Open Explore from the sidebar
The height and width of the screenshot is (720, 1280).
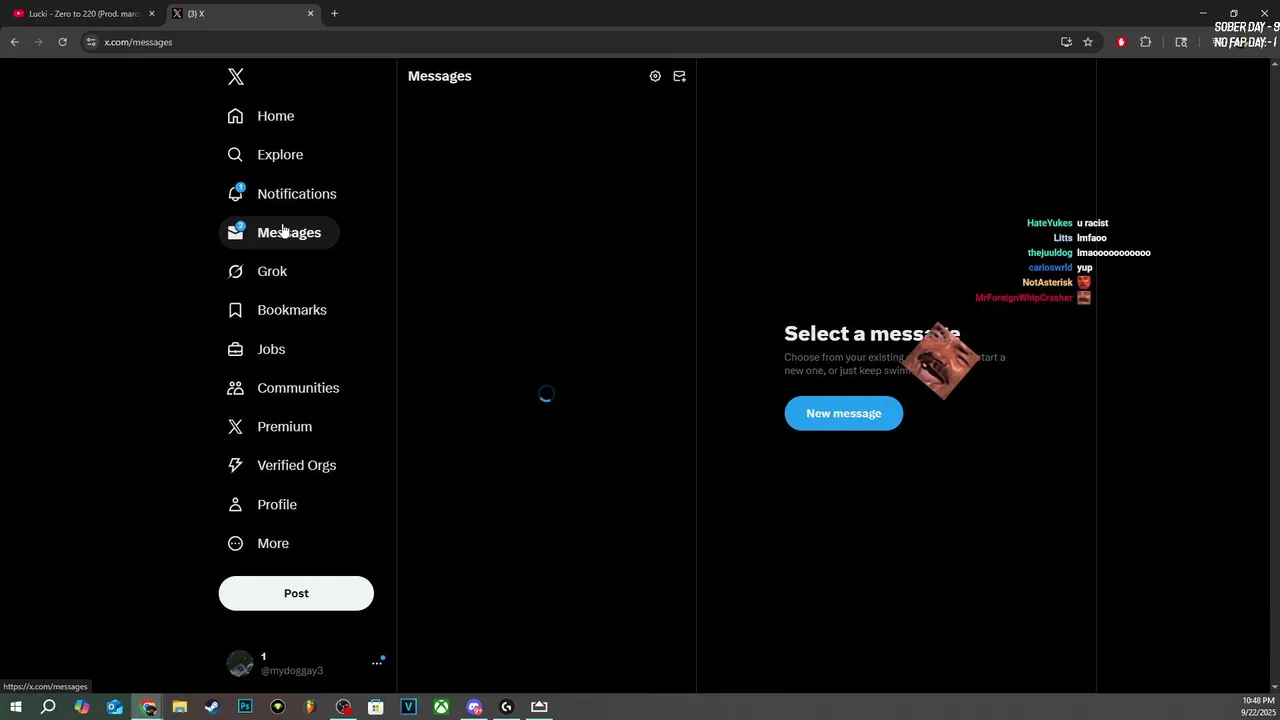pyautogui.click(x=265, y=155)
